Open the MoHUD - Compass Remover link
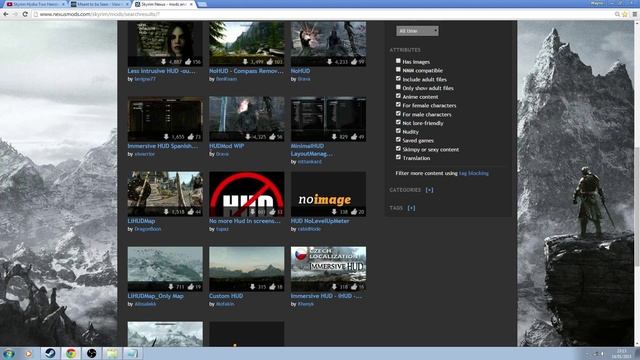 [246, 71]
